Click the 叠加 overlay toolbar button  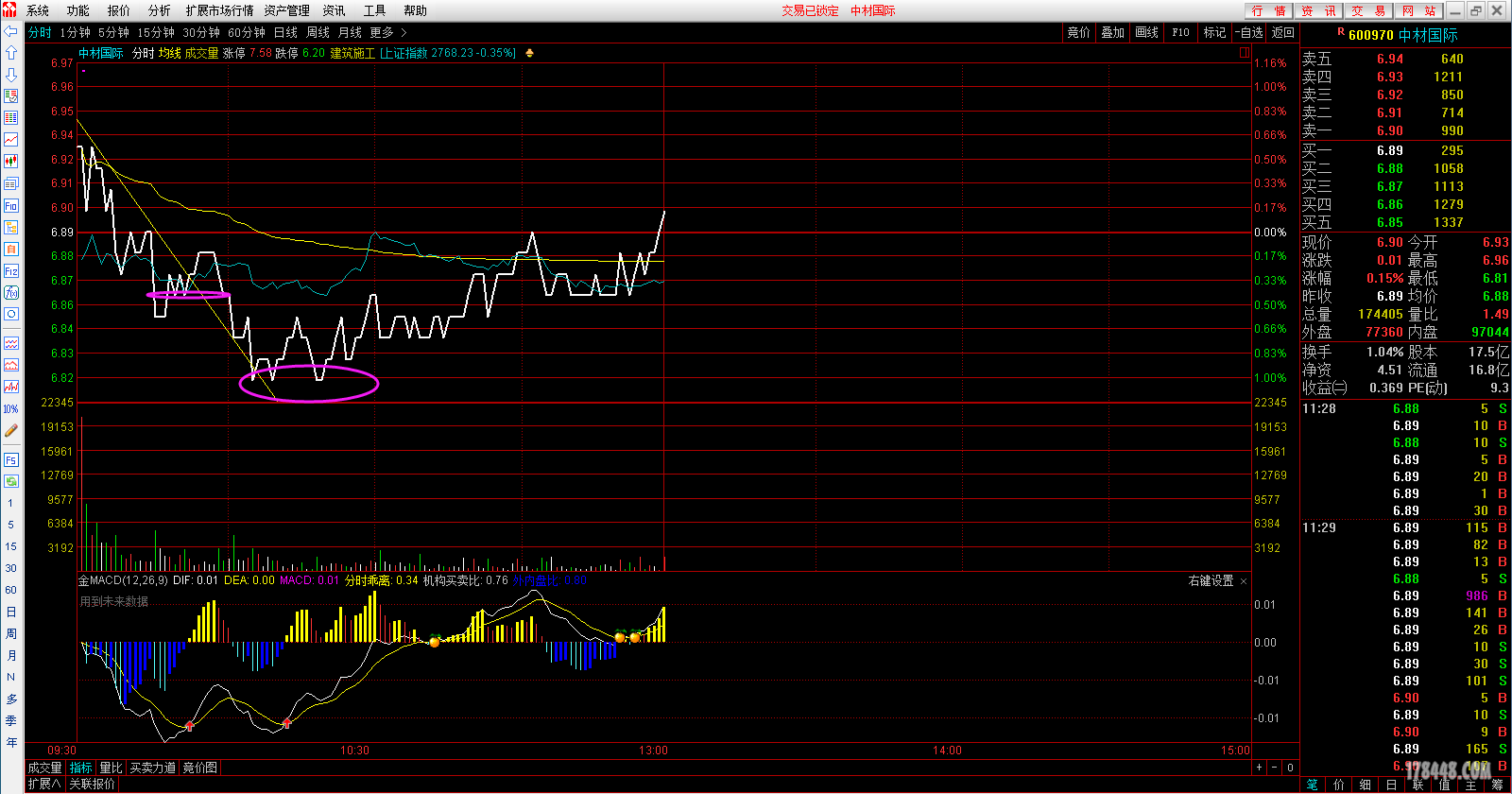tap(1113, 32)
